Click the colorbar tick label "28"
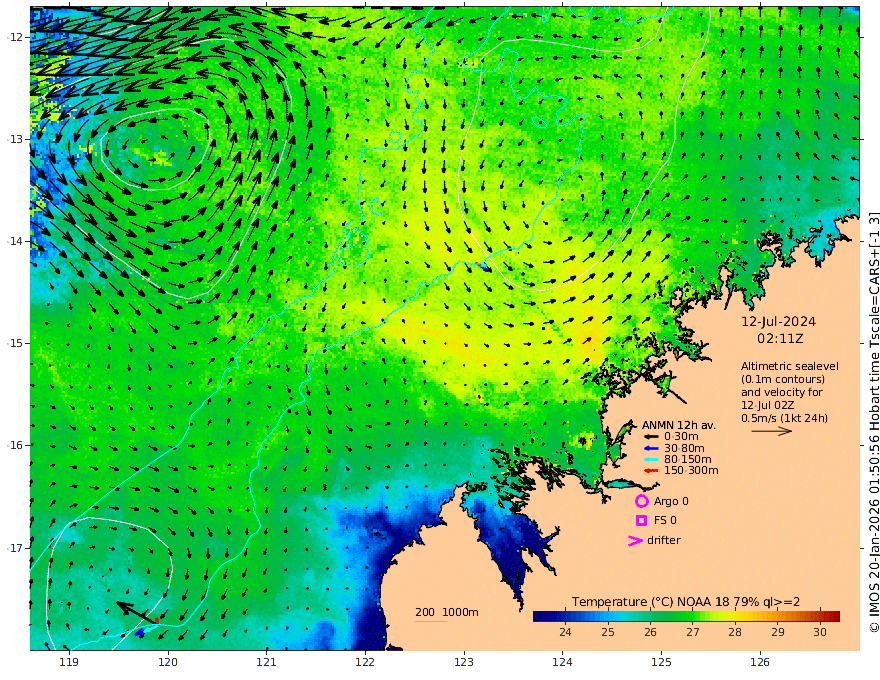Screen dimensions: 880x680 735,632
